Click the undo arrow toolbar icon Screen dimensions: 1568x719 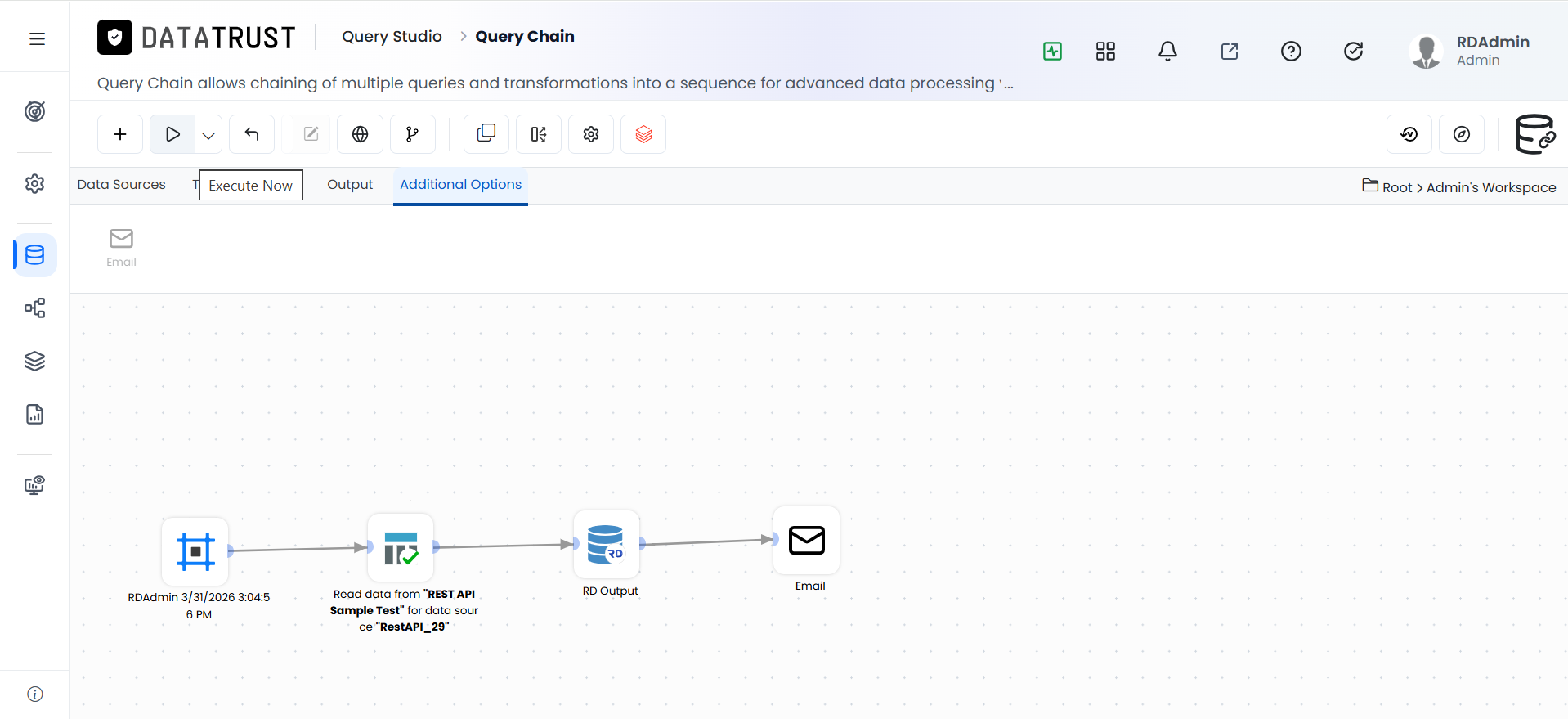[x=252, y=134]
